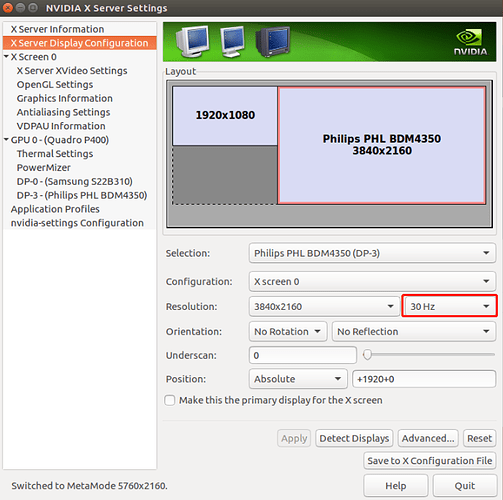Open PowerMizer page

point(44,168)
